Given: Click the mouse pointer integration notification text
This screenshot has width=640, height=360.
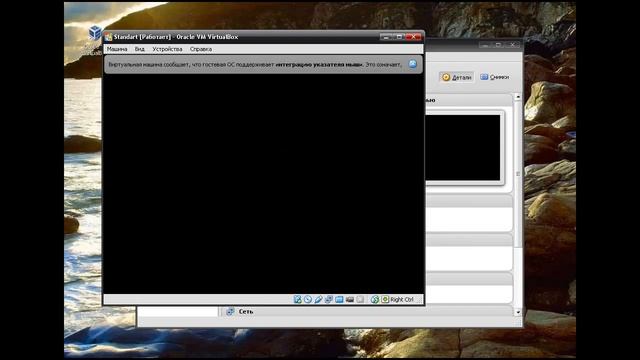Looking at the screenshot, I should coord(255,64).
